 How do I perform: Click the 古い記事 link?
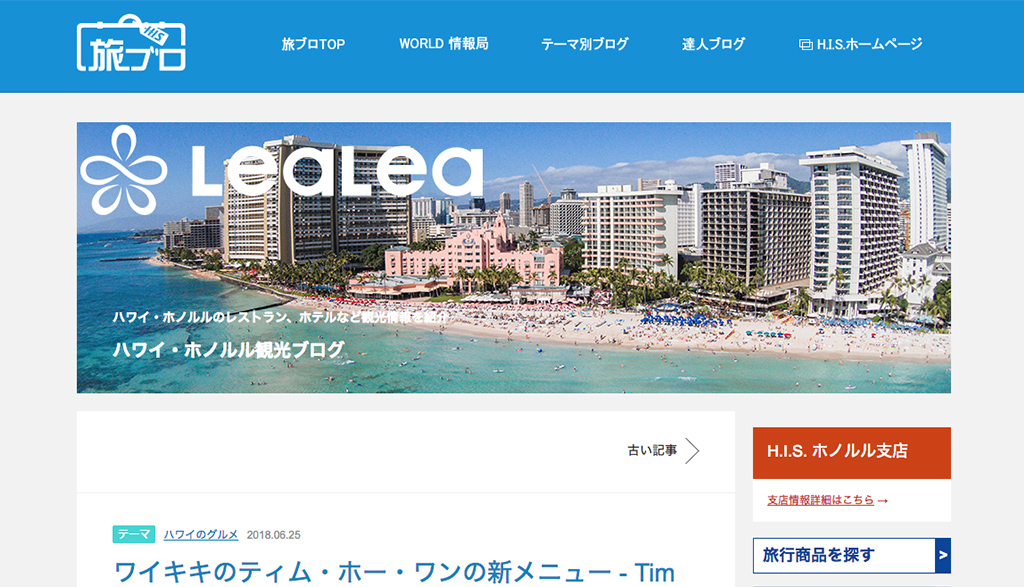click(652, 451)
